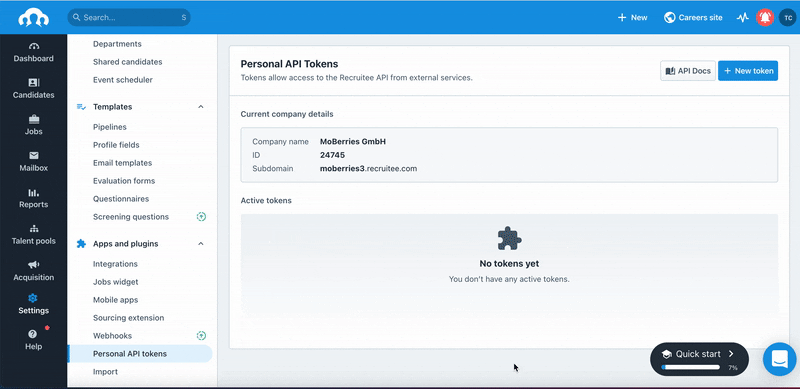This screenshot has height=389, width=800.
Task: Click the moberries3.recruitee.com subdomain
Action: pyautogui.click(x=368, y=168)
